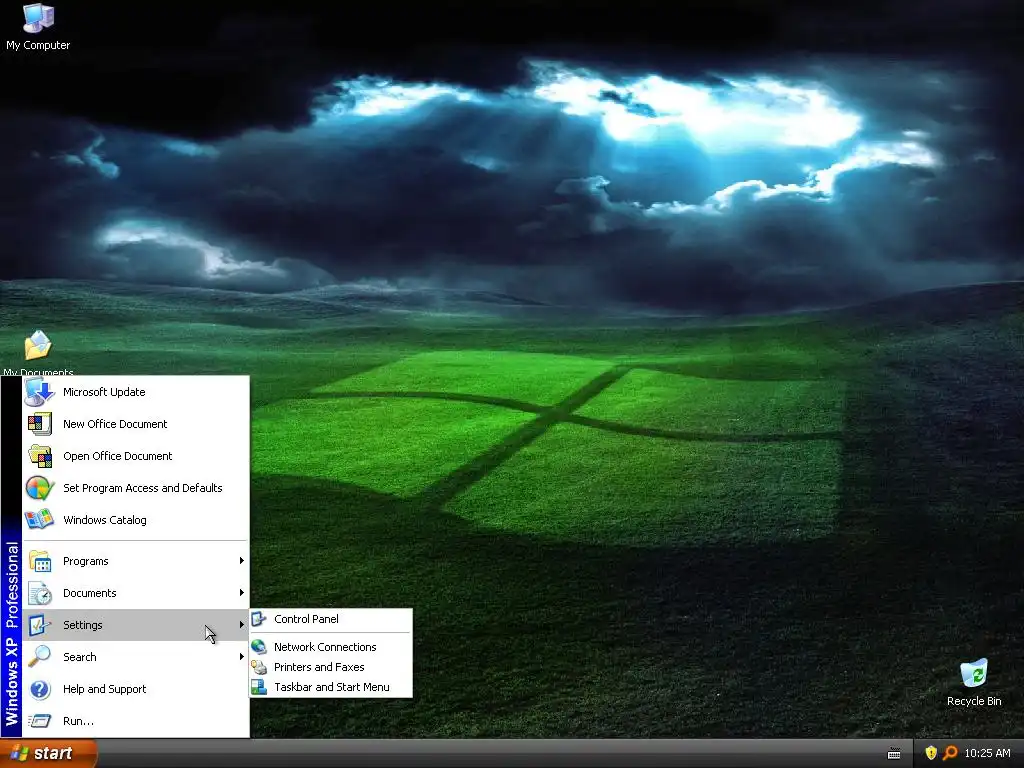Click the Open Office Document icon
This screenshot has width=1024, height=768.
pos(40,456)
